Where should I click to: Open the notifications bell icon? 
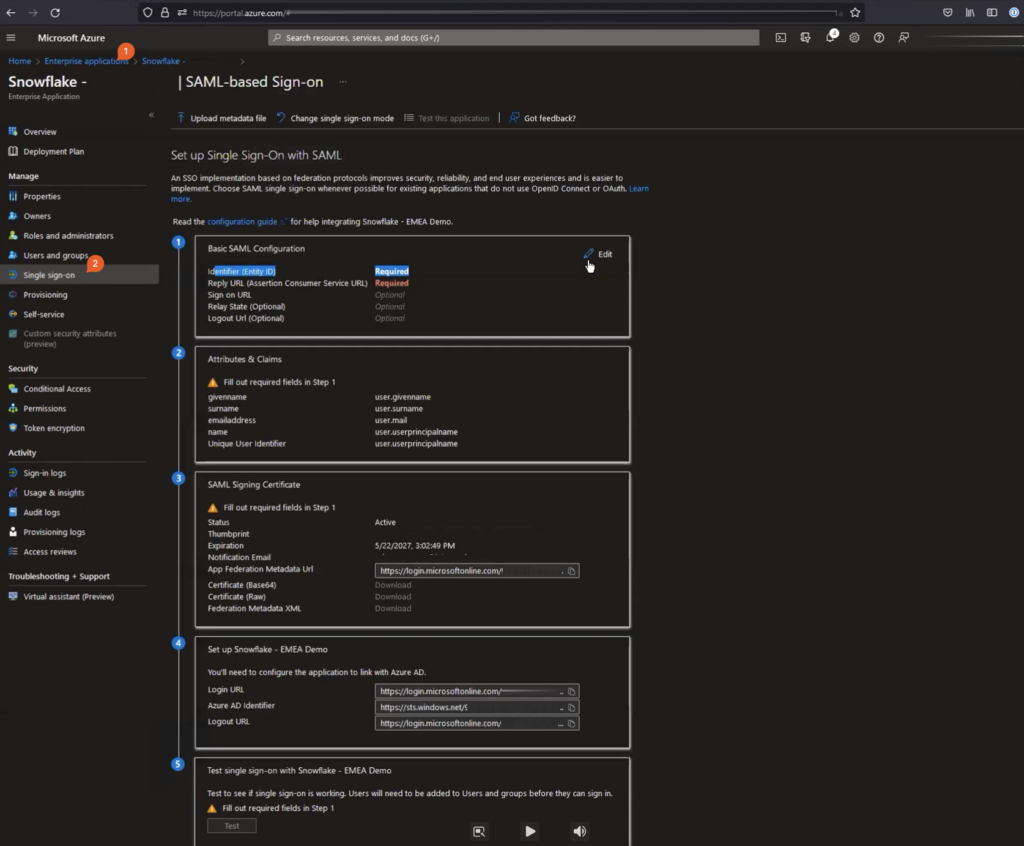point(829,38)
